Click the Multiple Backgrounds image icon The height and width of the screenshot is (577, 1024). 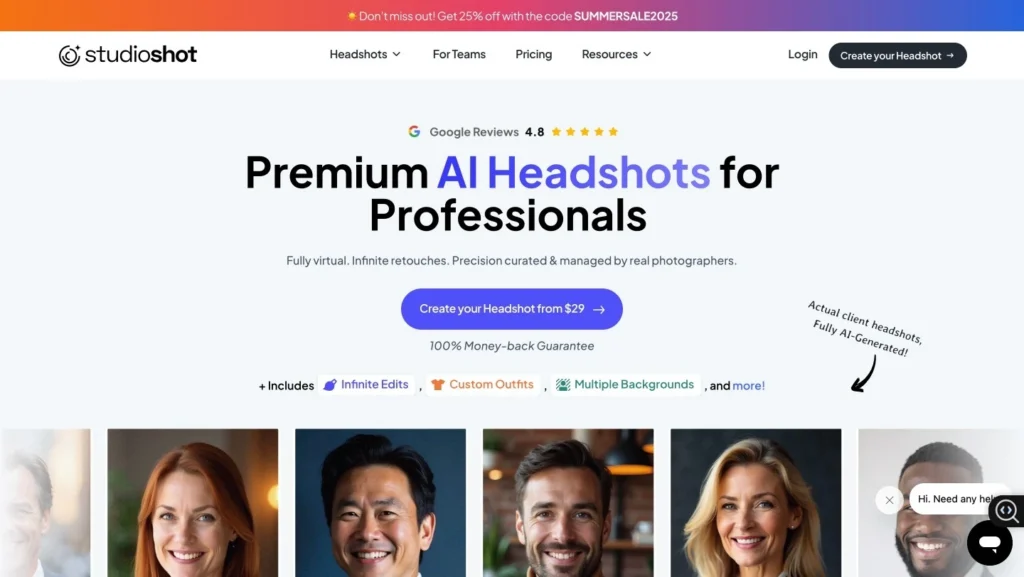pyautogui.click(x=562, y=385)
